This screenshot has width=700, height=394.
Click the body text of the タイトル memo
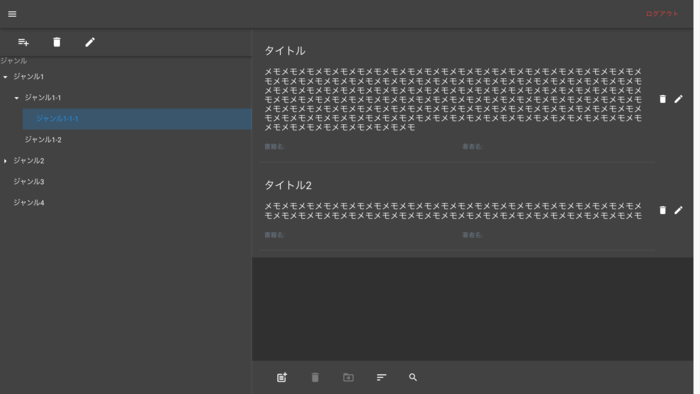(x=453, y=100)
